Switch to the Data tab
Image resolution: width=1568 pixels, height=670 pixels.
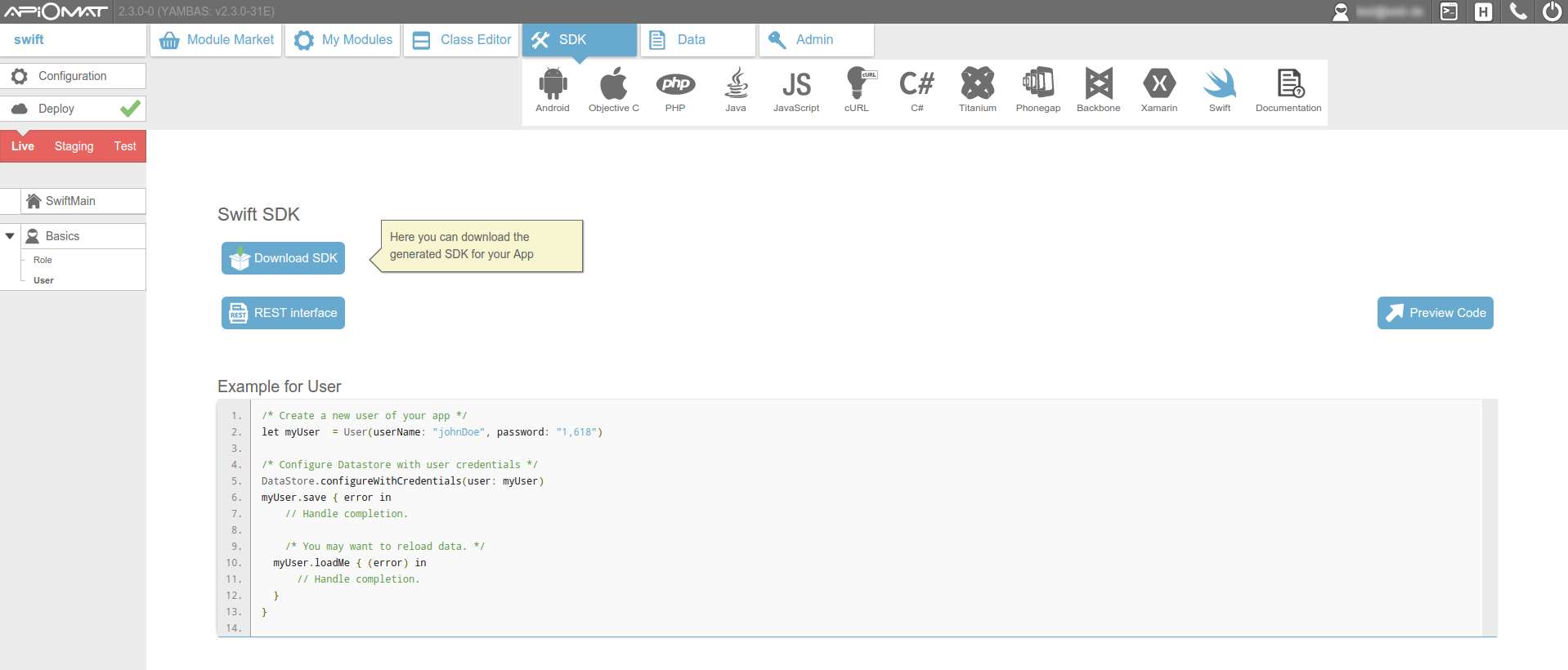tap(698, 40)
